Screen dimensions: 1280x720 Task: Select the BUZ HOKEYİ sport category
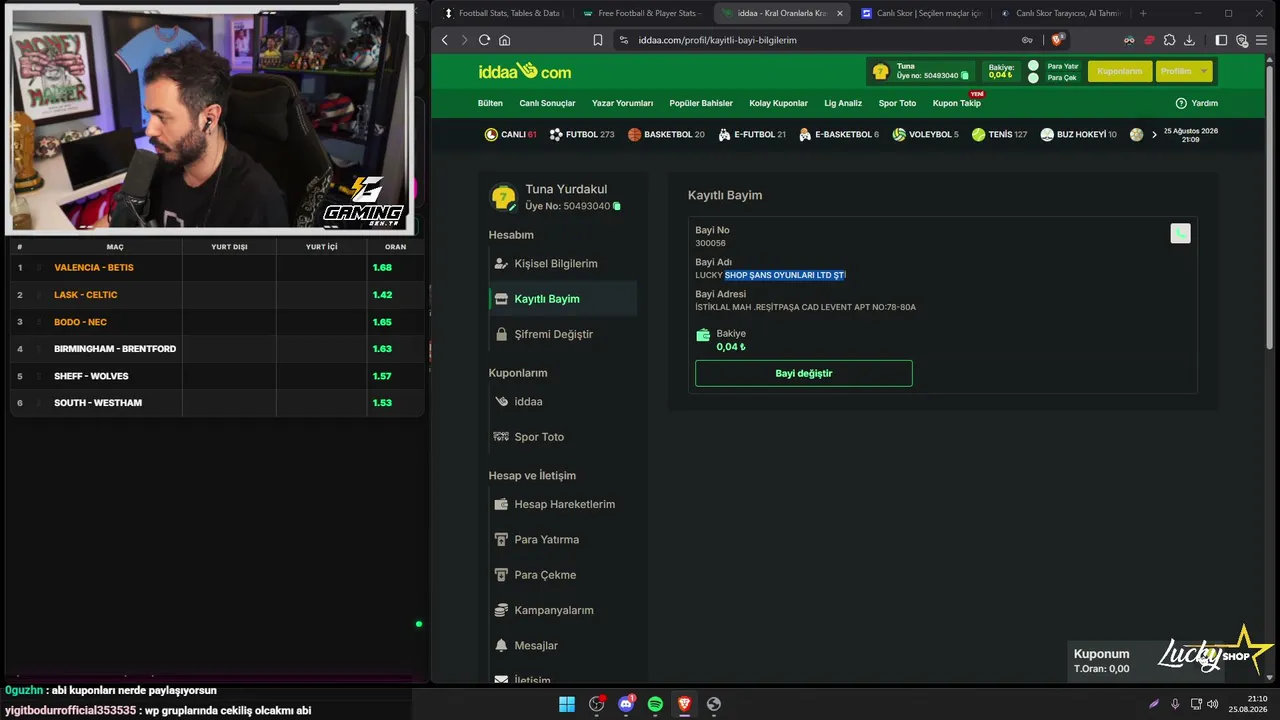(1078, 134)
